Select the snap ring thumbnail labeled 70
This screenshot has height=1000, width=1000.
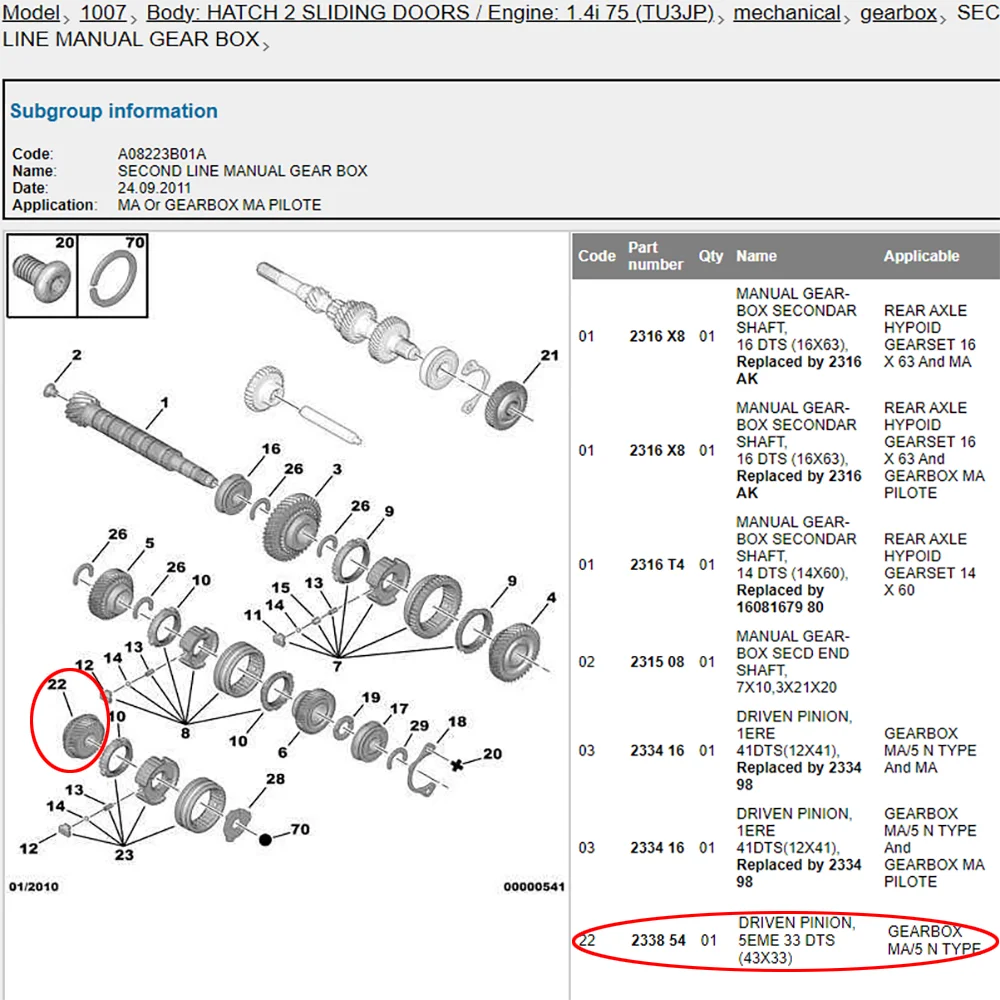pyautogui.click(x=113, y=276)
